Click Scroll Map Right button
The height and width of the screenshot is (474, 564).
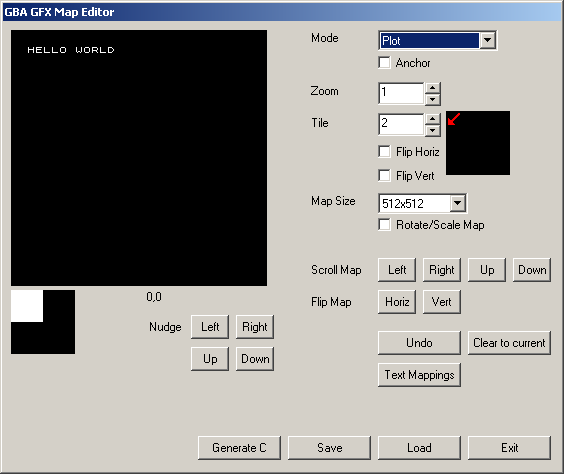442,270
